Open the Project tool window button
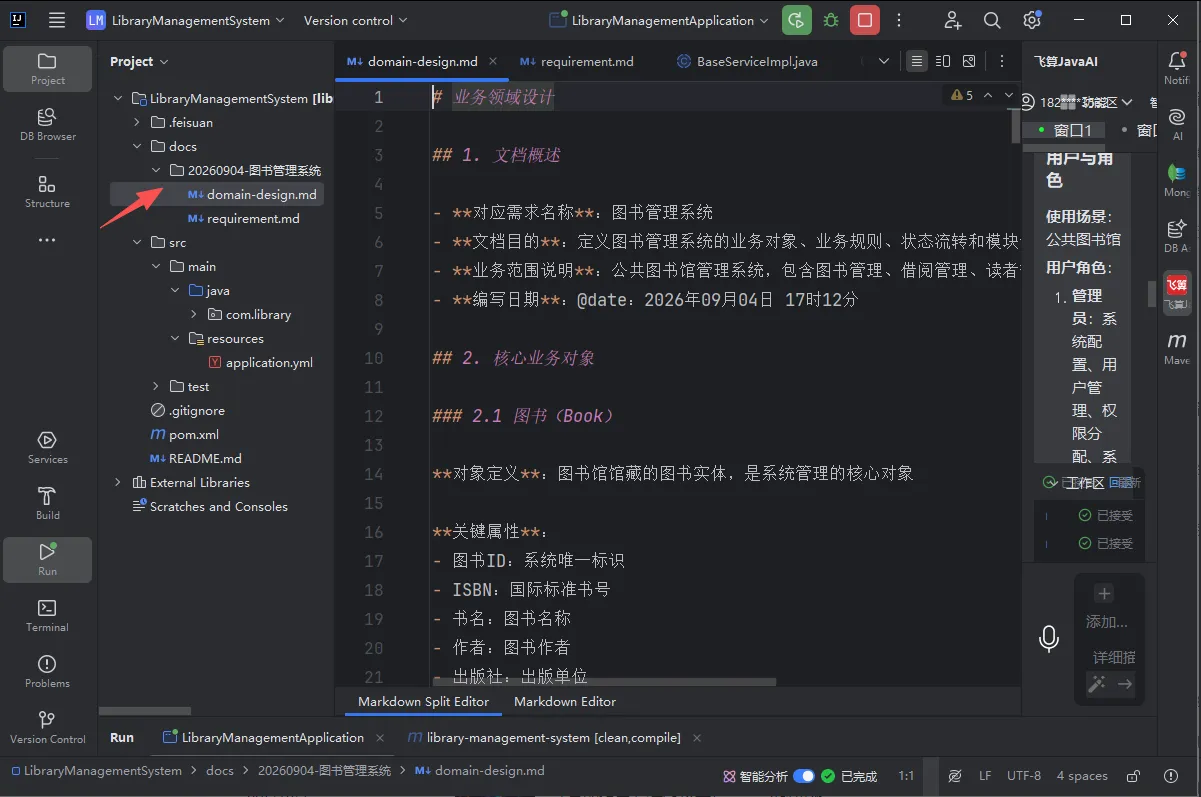1201x797 pixels. pyautogui.click(x=47, y=69)
